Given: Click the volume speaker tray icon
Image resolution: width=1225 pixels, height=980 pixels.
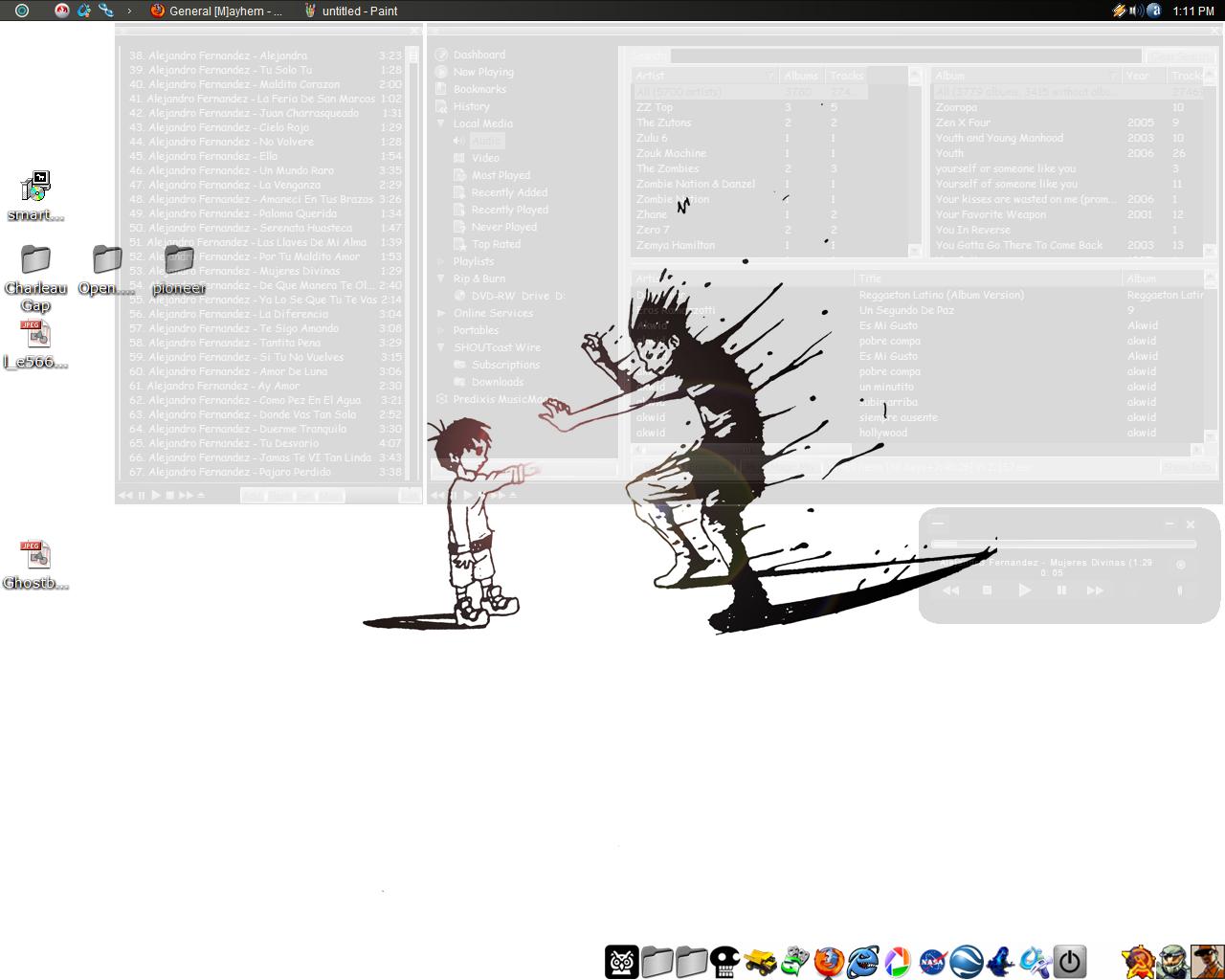Looking at the screenshot, I should click(1136, 11).
